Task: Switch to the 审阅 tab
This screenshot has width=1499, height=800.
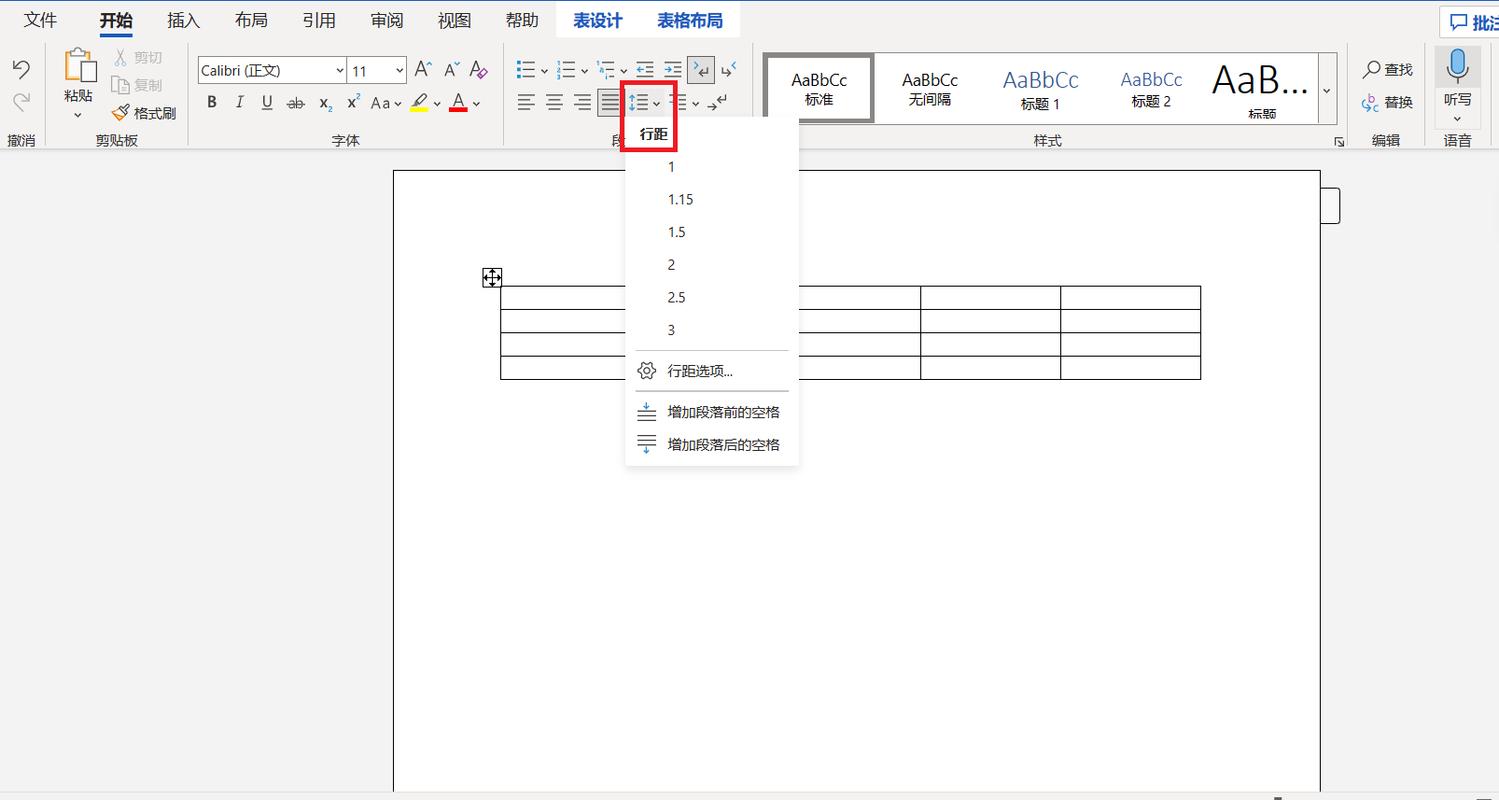Action: coord(387,20)
